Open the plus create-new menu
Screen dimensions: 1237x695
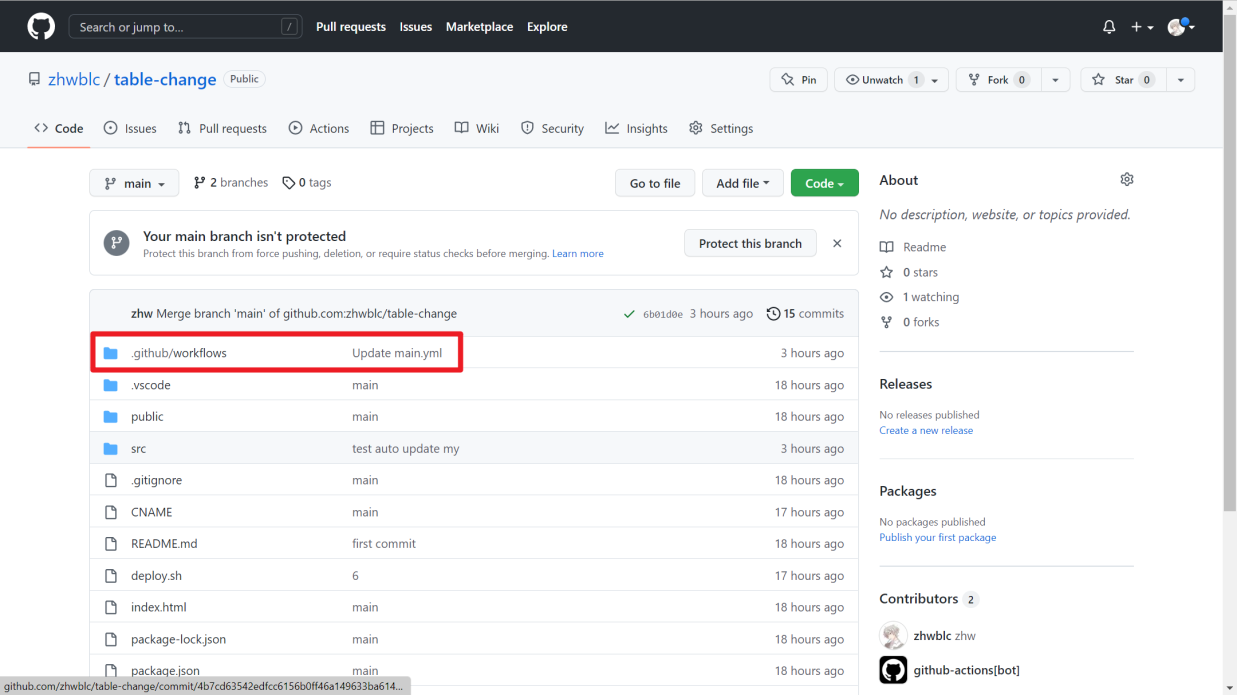click(1142, 27)
